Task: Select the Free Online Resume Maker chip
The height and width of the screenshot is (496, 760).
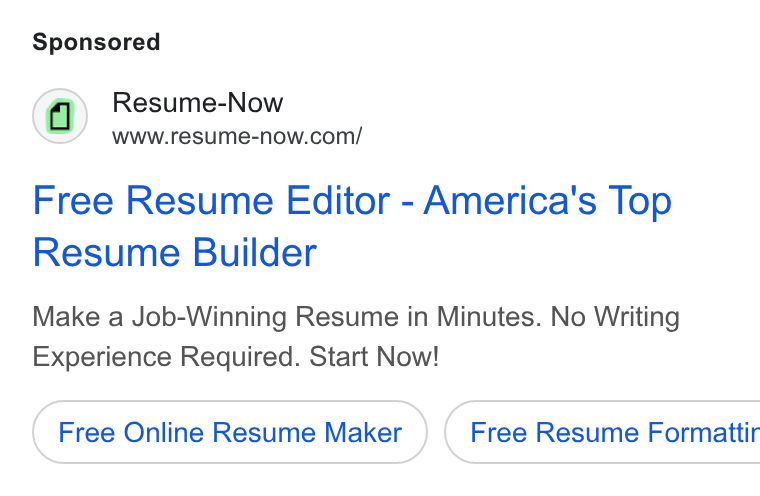Action: pos(230,432)
